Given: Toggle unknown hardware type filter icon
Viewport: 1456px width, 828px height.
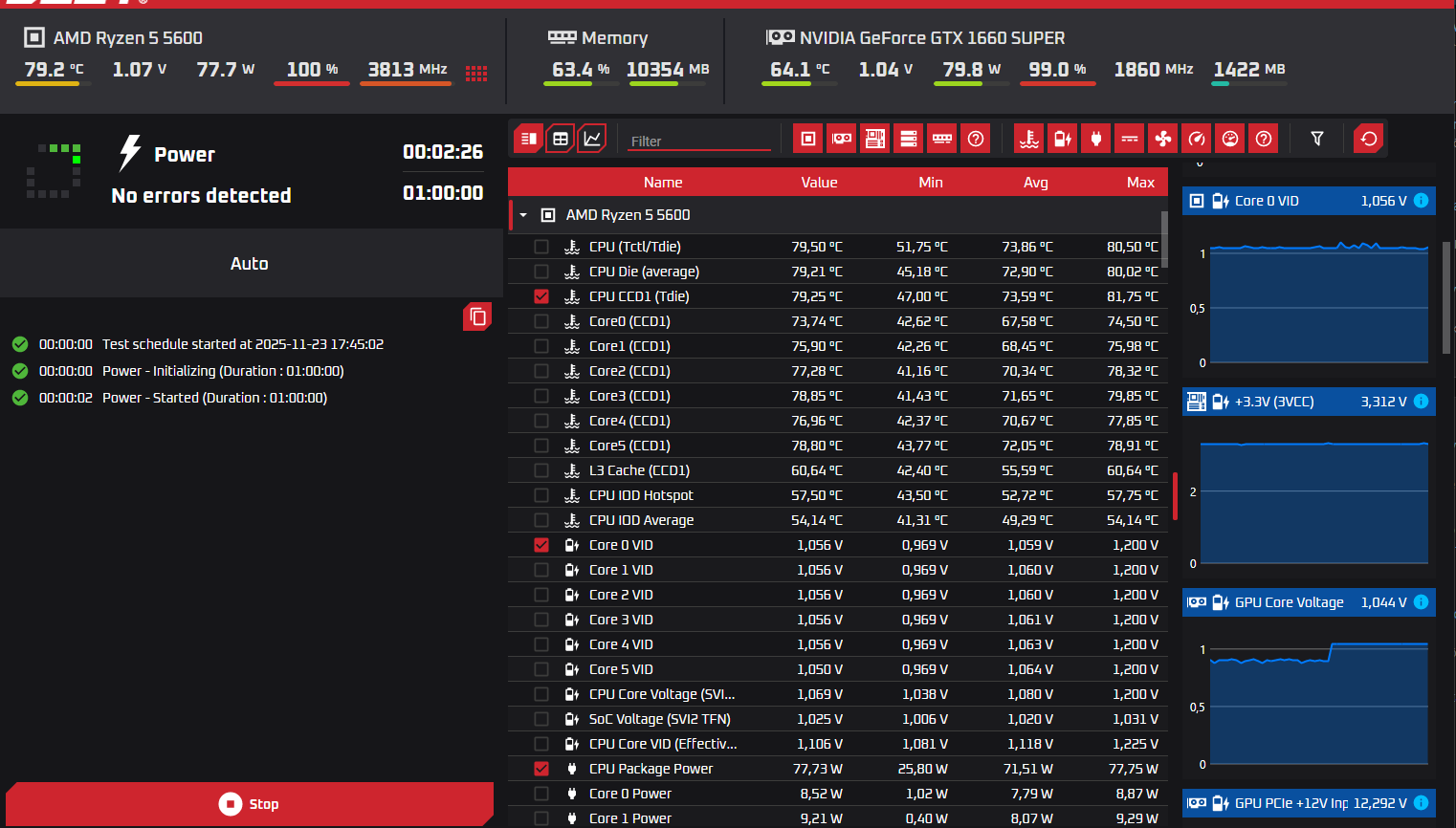Looking at the screenshot, I should click(976, 139).
